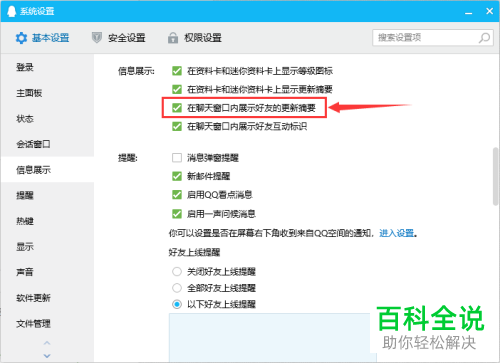The width and height of the screenshot is (500, 363).
Task: Open 会话窗口 sidebar section
Action: click(x=47, y=144)
